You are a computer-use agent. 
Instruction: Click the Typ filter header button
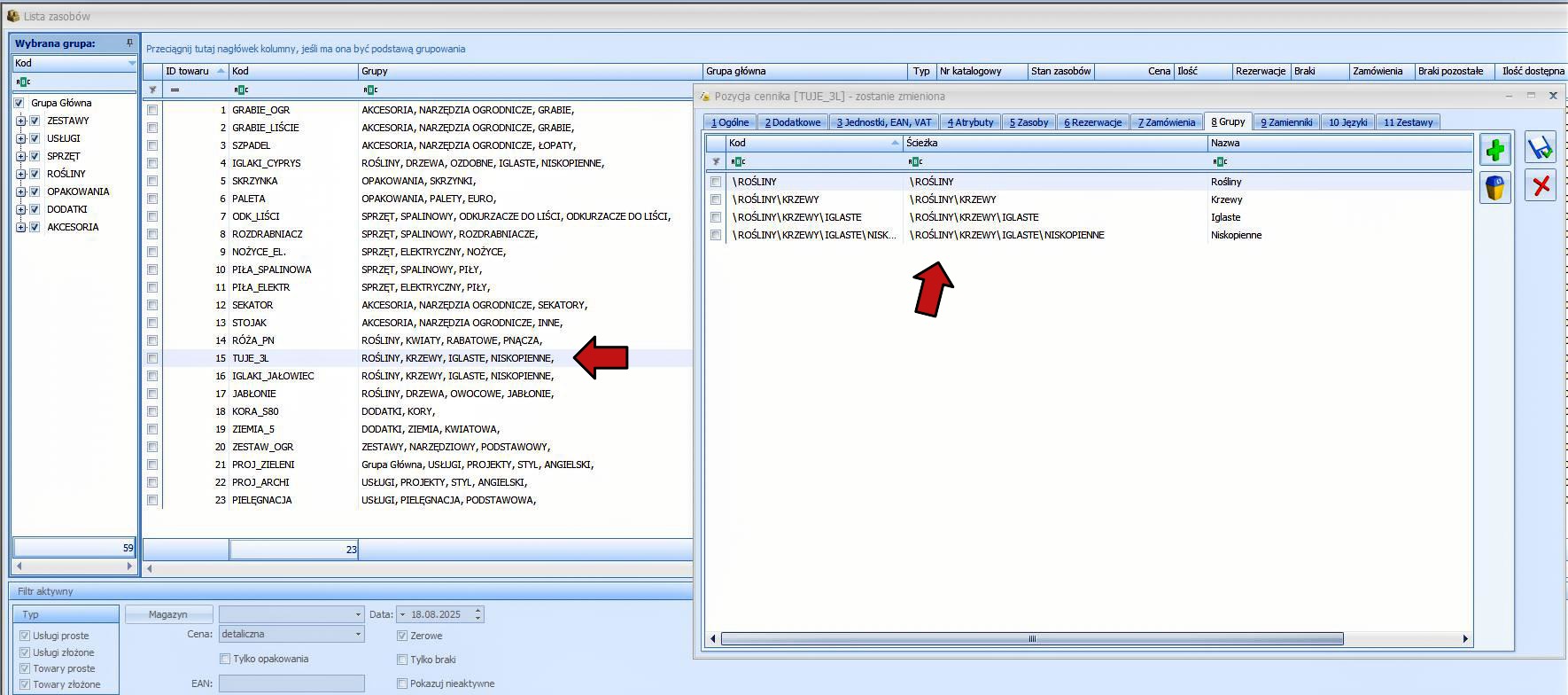(x=66, y=614)
